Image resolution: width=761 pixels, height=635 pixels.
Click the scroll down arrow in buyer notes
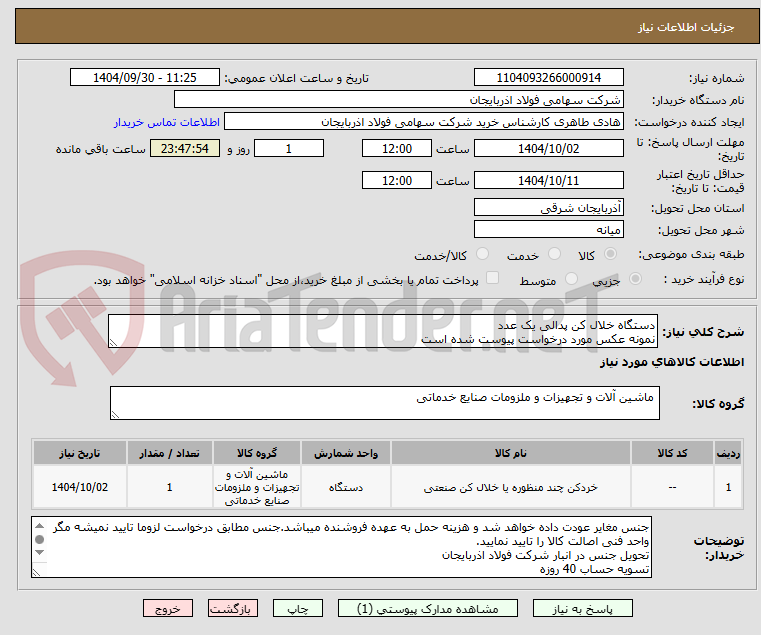pos(40,552)
